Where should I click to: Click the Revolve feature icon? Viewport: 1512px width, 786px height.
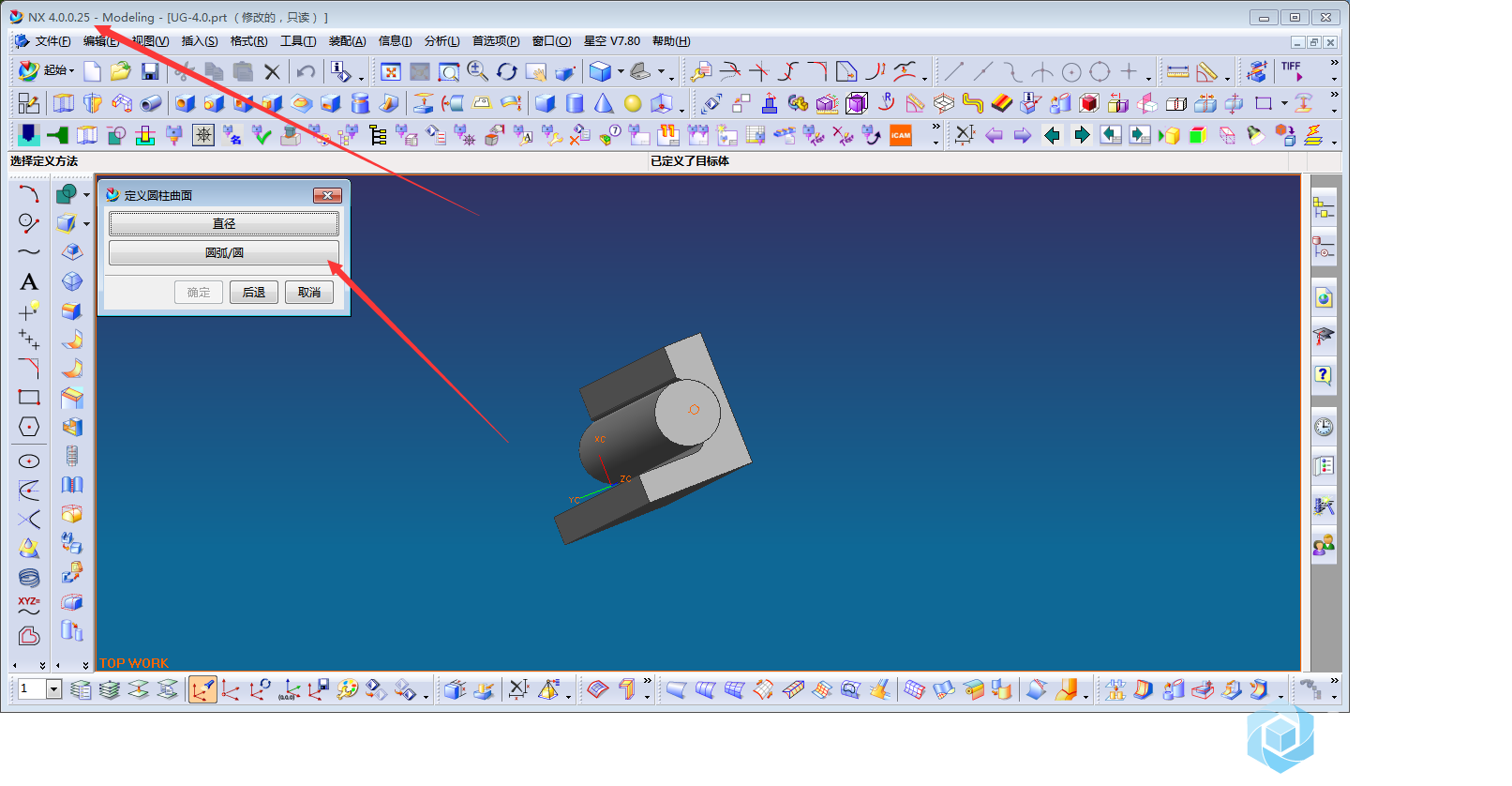pyautogui.click(x=92, y=103)
